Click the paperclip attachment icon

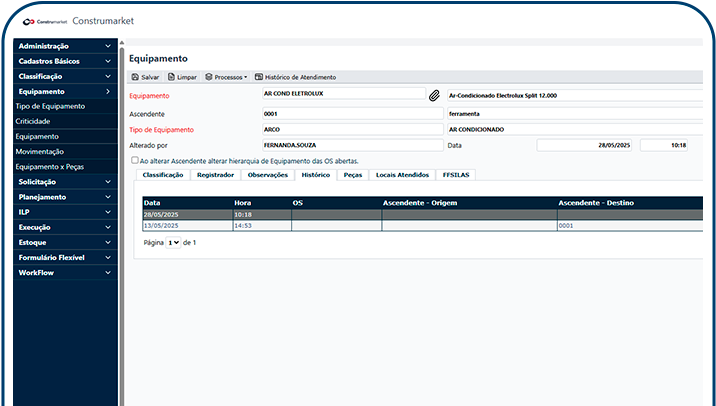click(434, 96)
